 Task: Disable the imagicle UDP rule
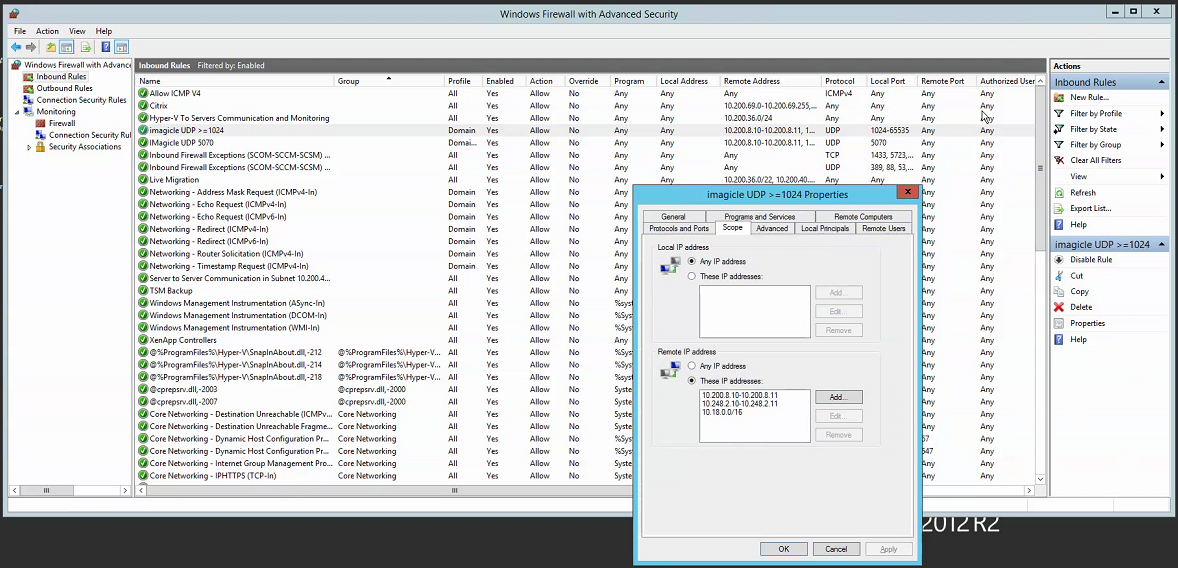click(x=1090, y=260)
